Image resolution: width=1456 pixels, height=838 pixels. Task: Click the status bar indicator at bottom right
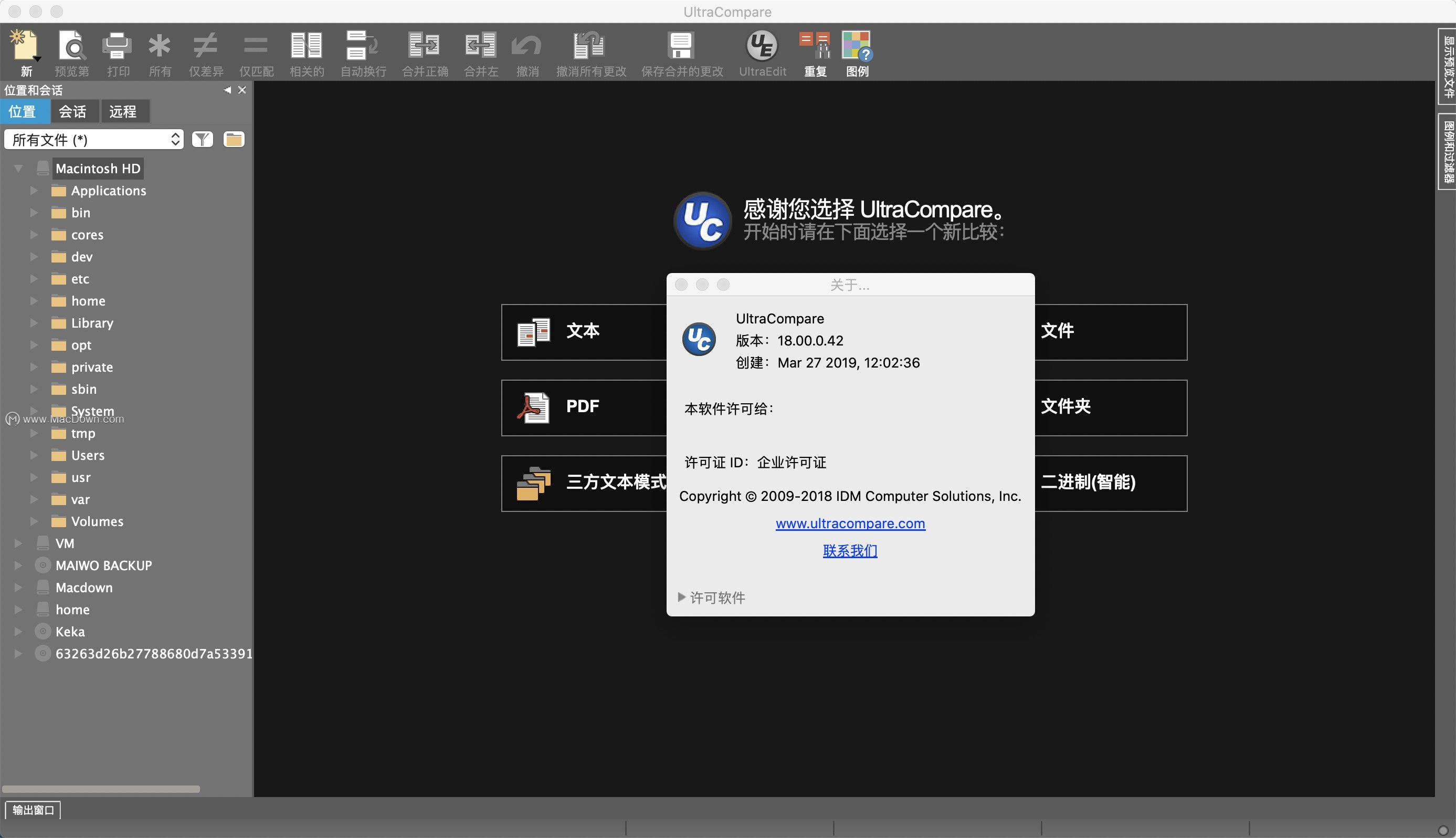tap(1443, 830)
